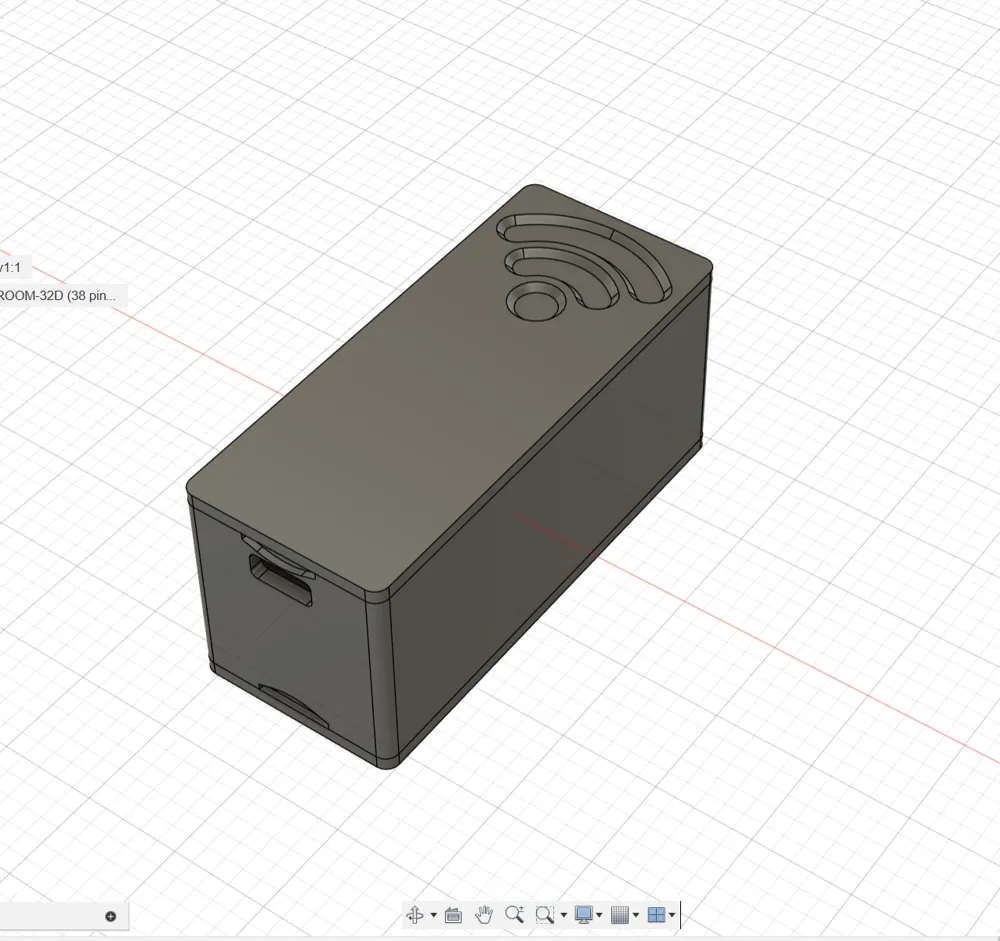Click the Zoom Window/Fit icon

(545, 915)
